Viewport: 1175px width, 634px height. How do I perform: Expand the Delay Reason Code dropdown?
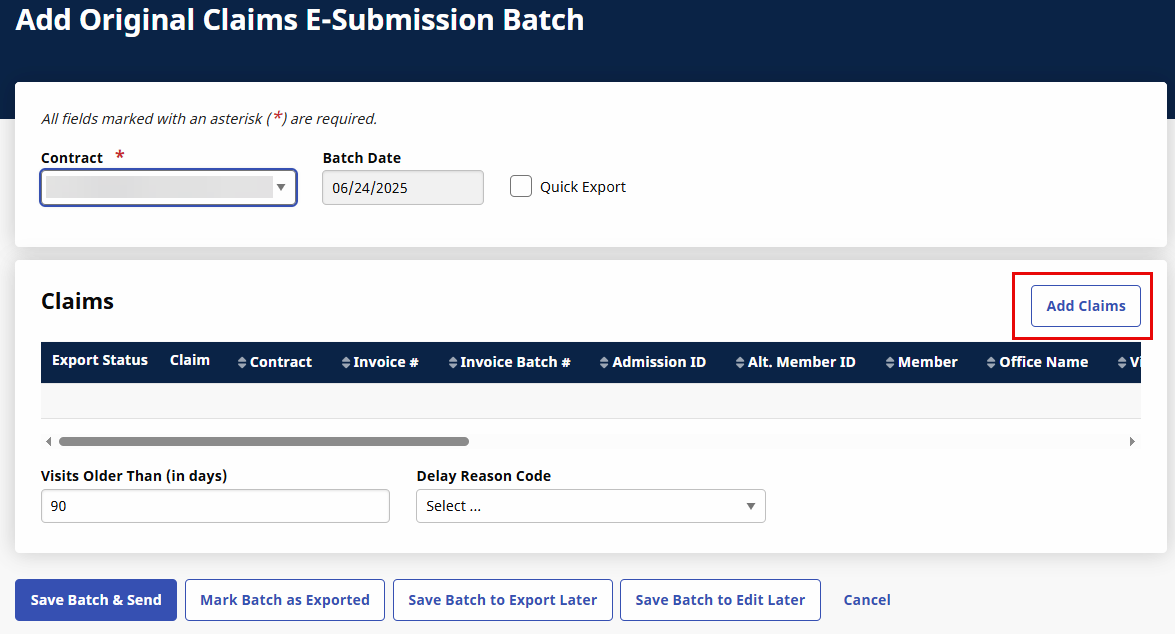[x=590, y=506]
